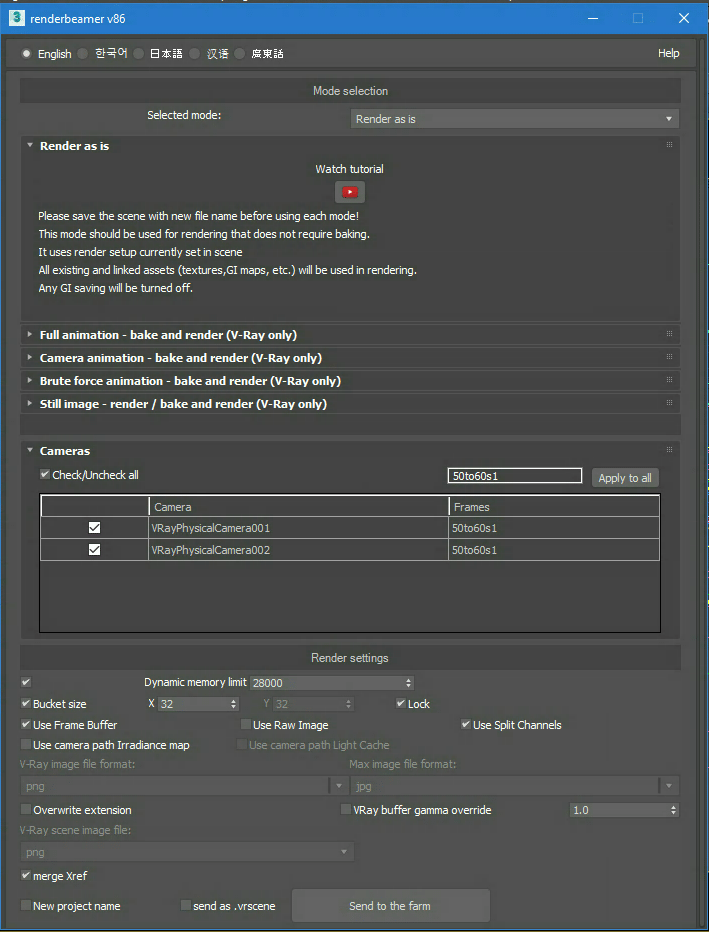The height and width of the screenshot is (932, 709).
Task: Grab the Brute force animation rollout grip icon
Action: click(x=669, y=380)
